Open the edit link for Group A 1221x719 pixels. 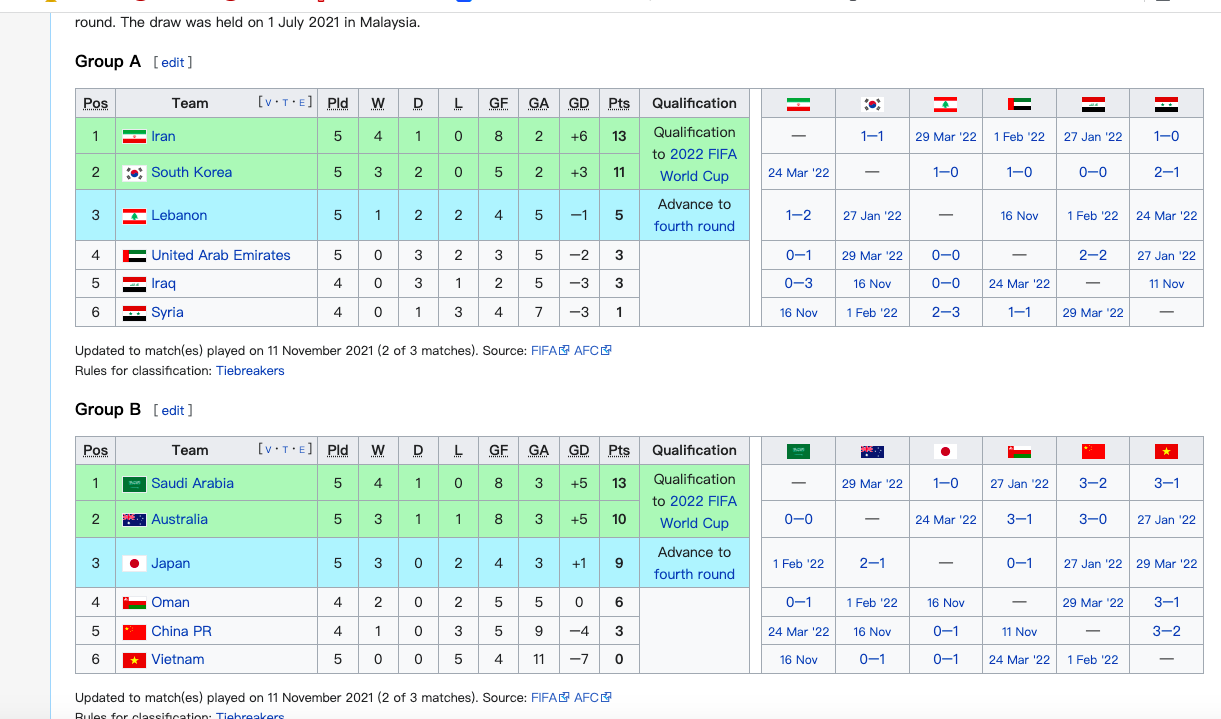point(172,61)
